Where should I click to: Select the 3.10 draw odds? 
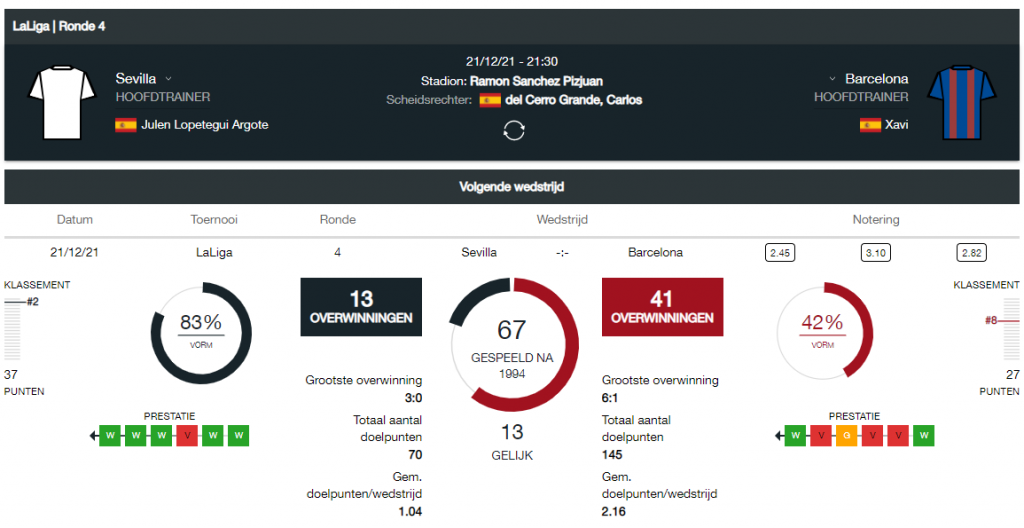(875, 253)
